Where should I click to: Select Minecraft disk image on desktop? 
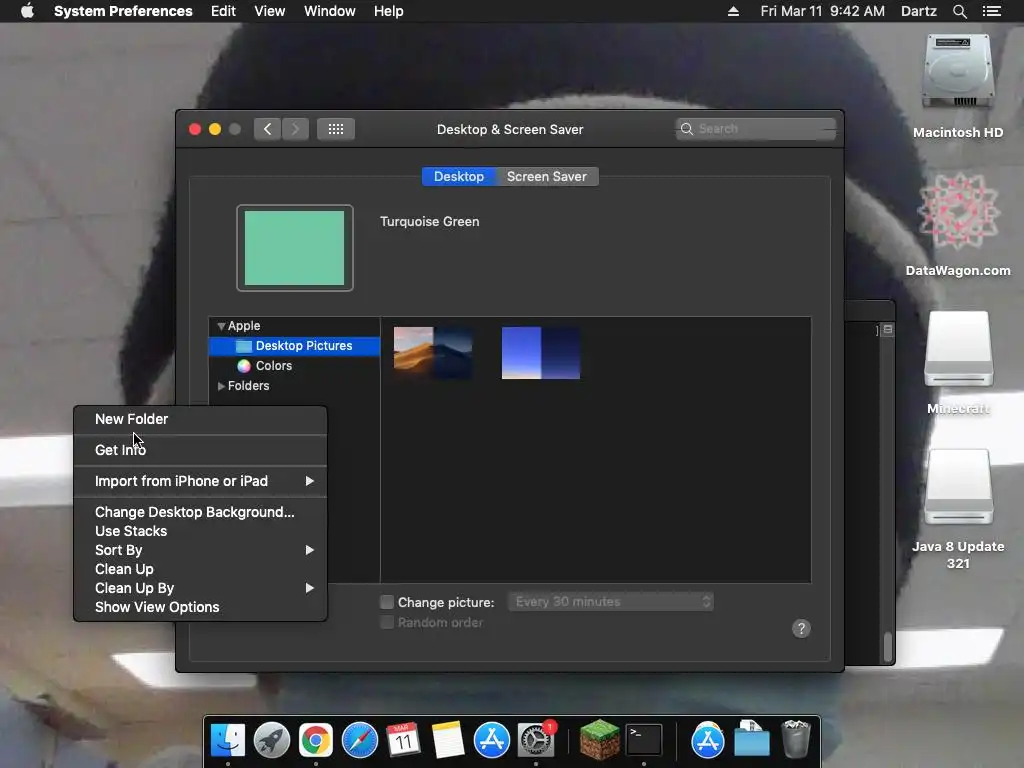point(958,350)
